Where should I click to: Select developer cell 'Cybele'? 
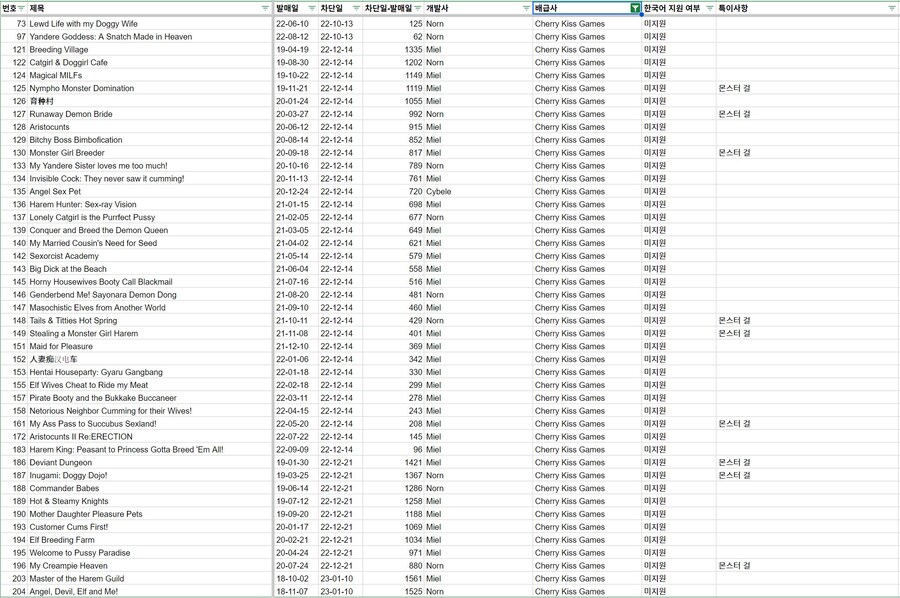coord(439,191)
